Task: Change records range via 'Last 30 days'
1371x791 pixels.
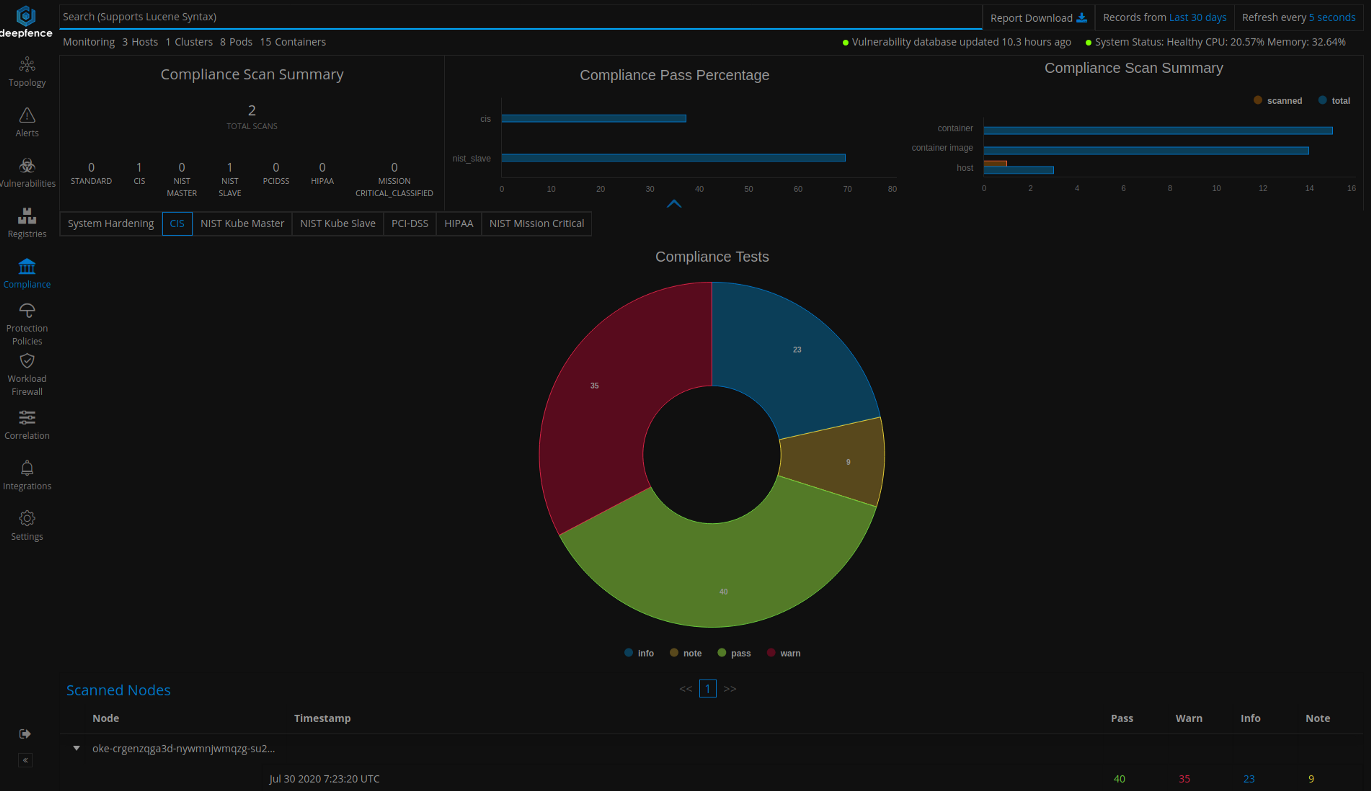Action: [x=1200, y=17]
